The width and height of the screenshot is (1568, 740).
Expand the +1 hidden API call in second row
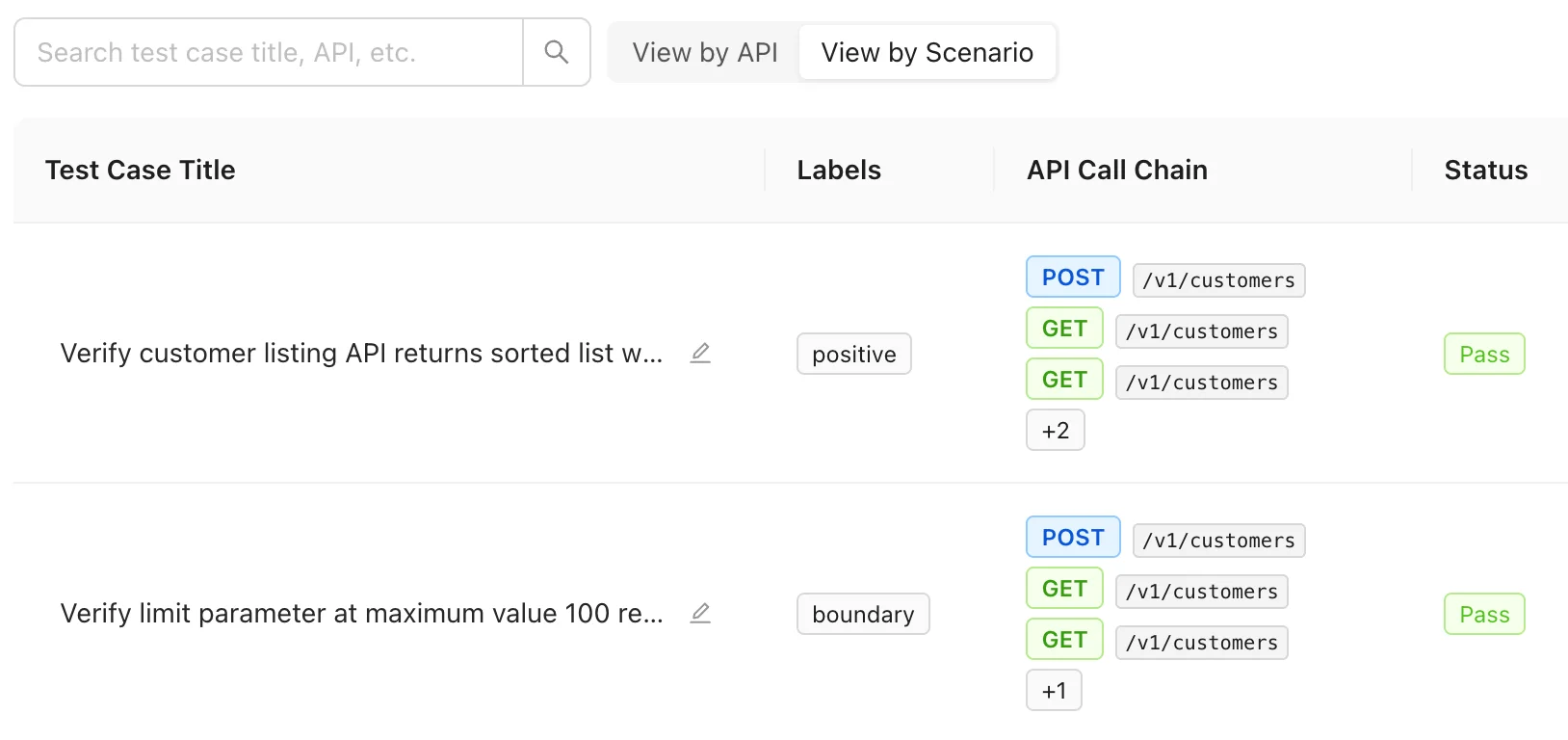point(1054,690)
